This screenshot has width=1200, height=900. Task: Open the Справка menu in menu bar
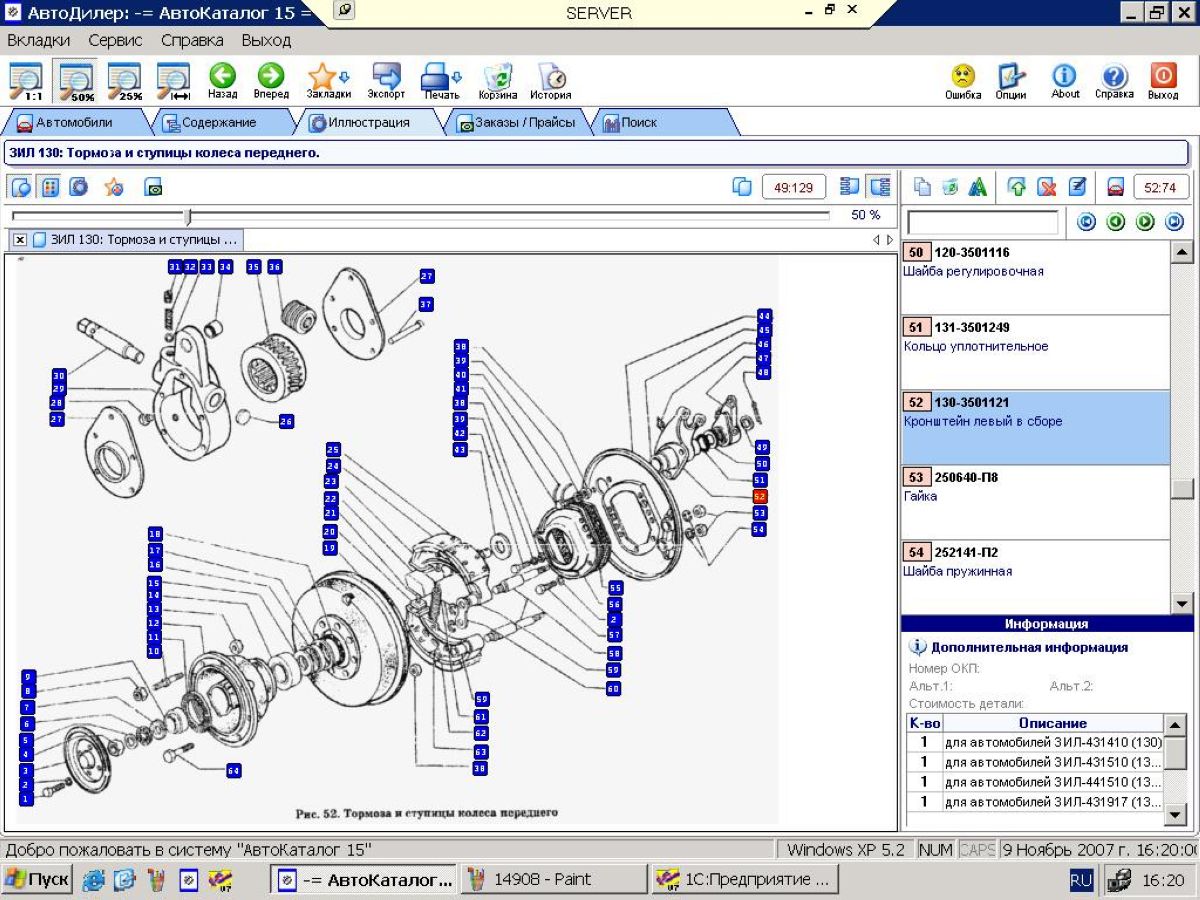[192, 40]
